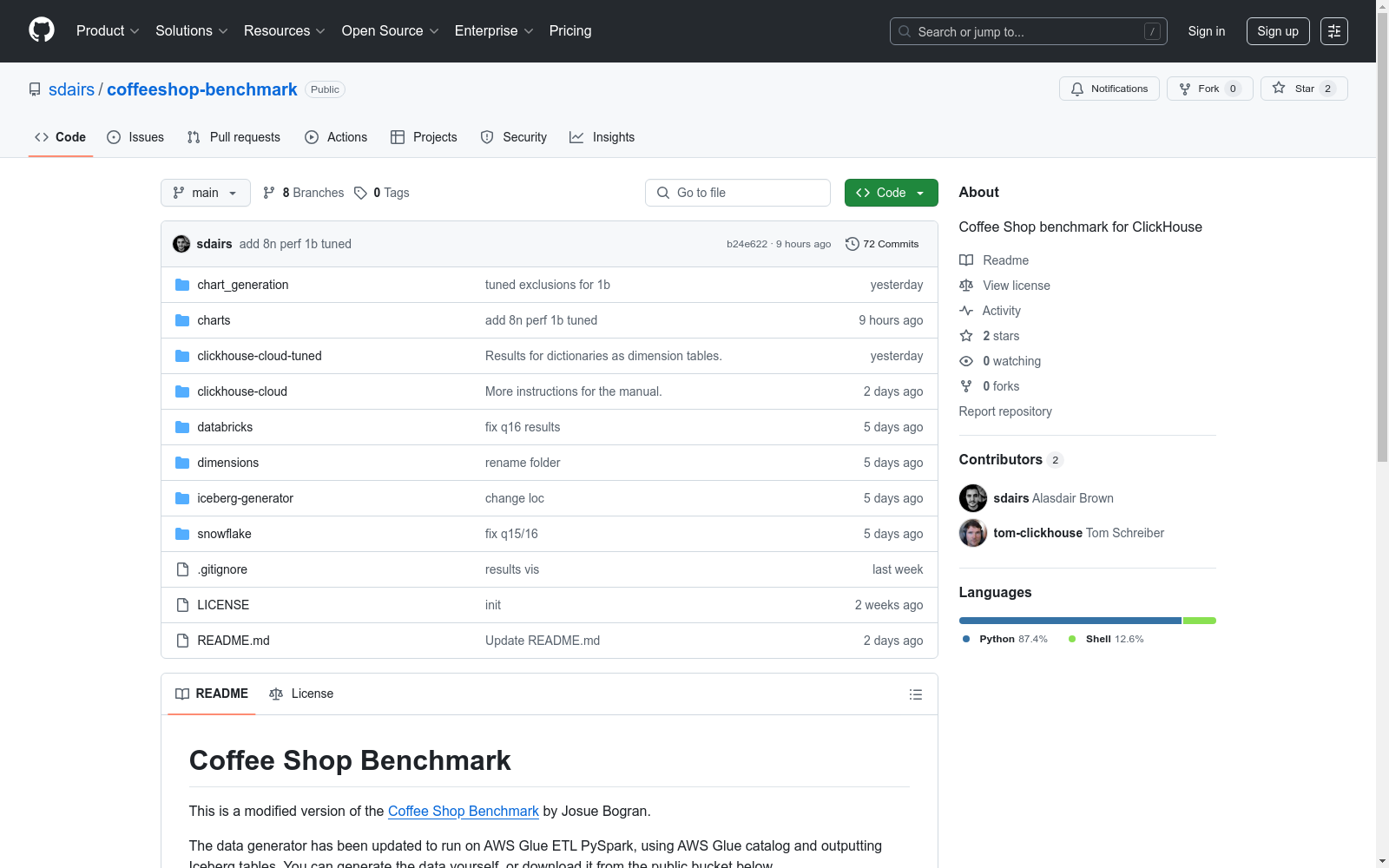Fork this repository
The width and height of the screenshot is (1389, 868).
pos(1209,89)
